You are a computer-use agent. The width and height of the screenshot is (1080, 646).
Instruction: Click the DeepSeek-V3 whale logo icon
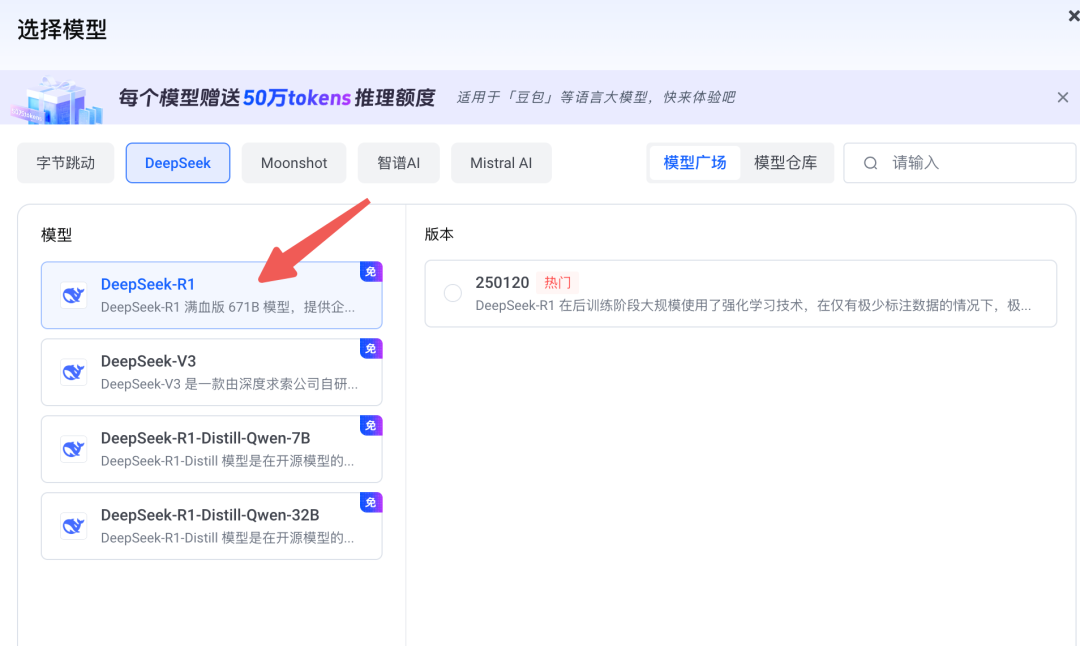coord(73,372)
